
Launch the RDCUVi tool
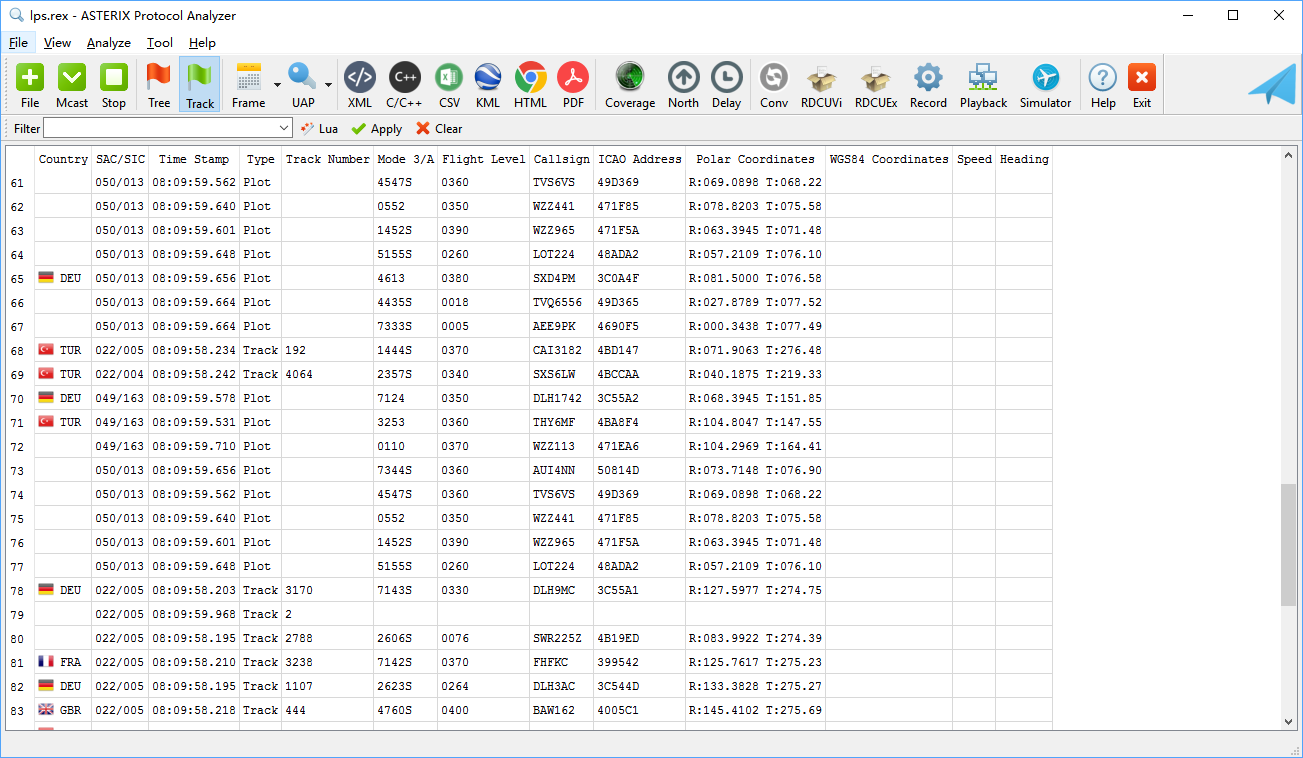[822, 85]
